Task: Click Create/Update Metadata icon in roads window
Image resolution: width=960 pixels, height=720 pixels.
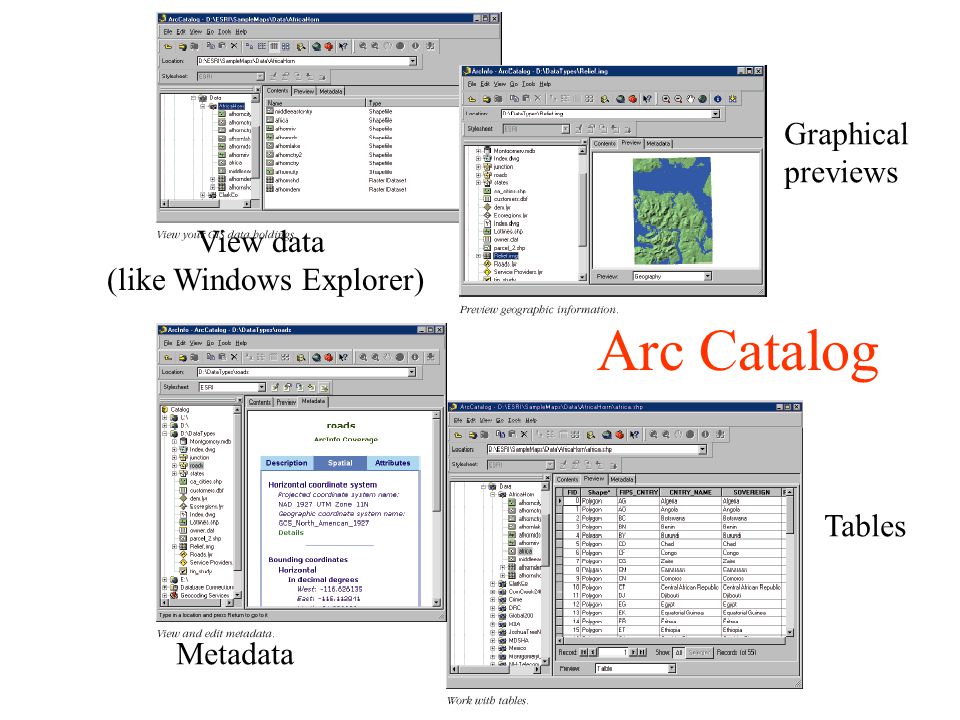Action: [x=324, y=387]
